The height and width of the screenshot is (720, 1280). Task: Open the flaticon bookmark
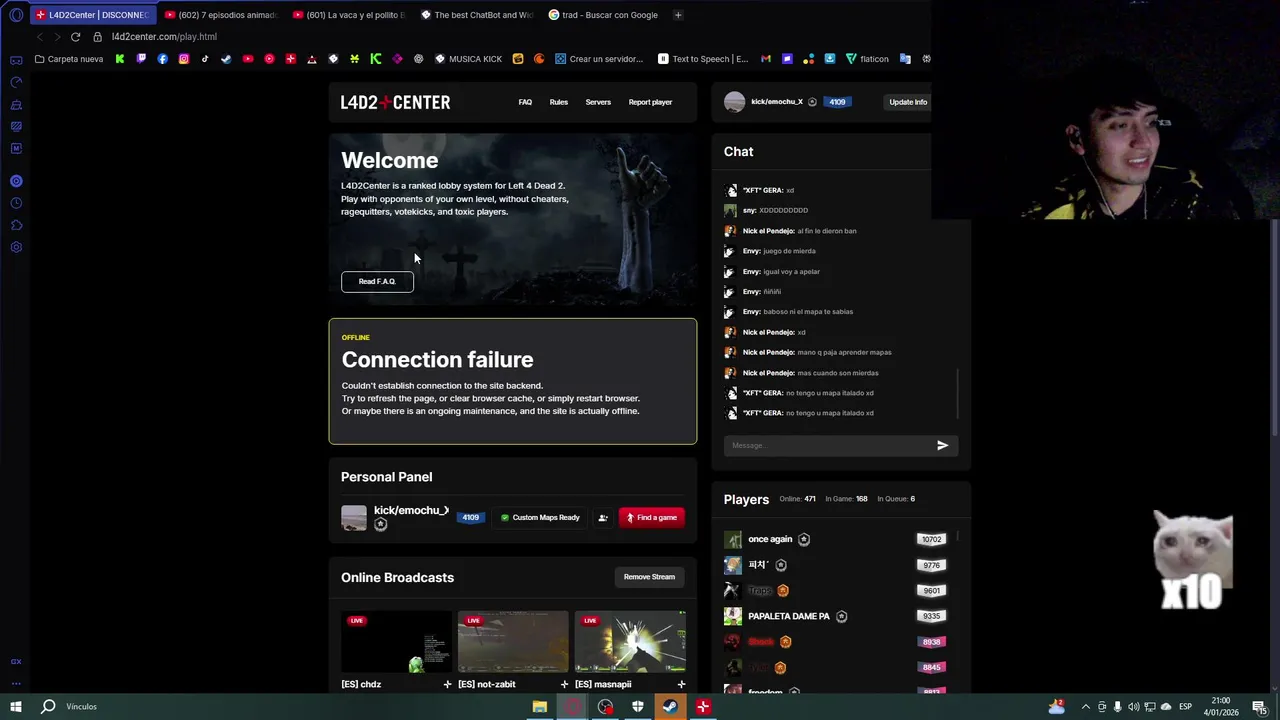click(x=867, y=59)
